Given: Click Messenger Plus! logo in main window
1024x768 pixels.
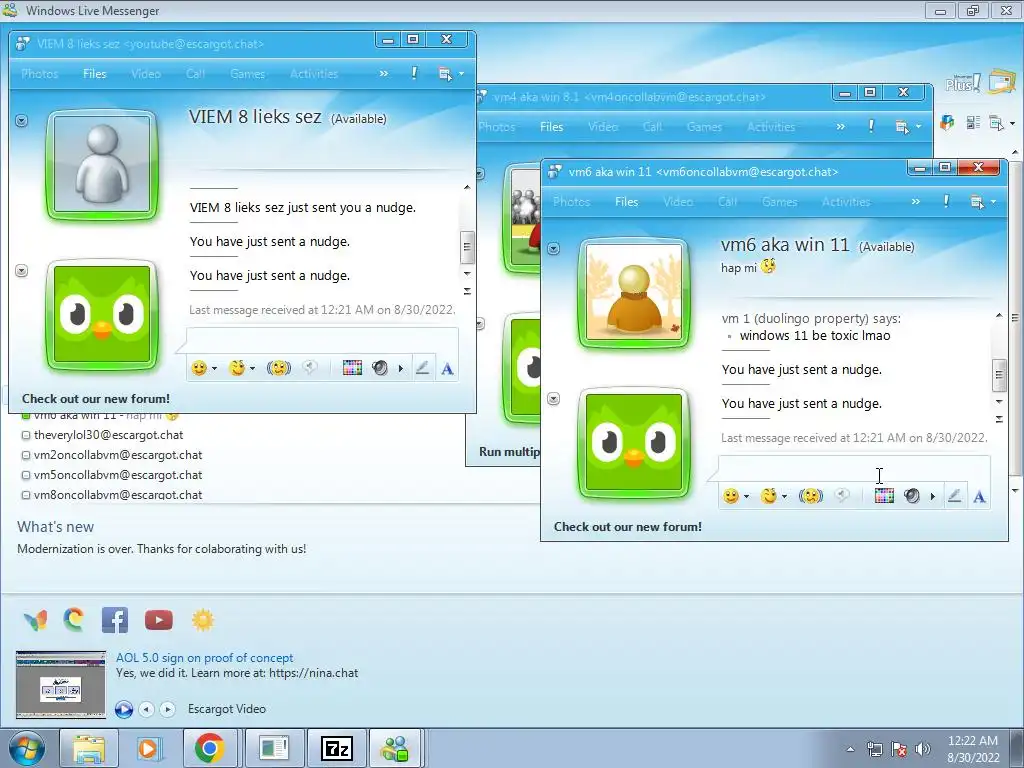Looking at the screenshot, I should [x=962, y=82].
